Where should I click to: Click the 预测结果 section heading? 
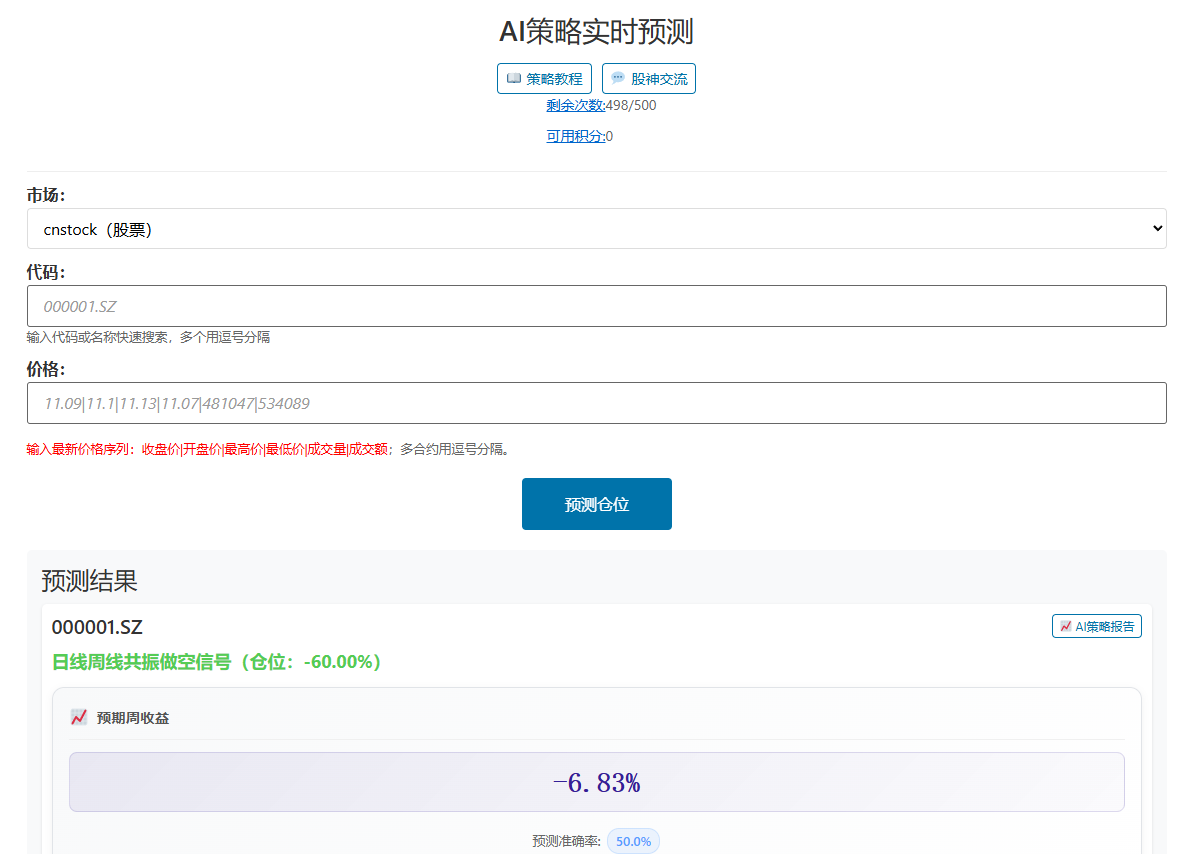89,580
